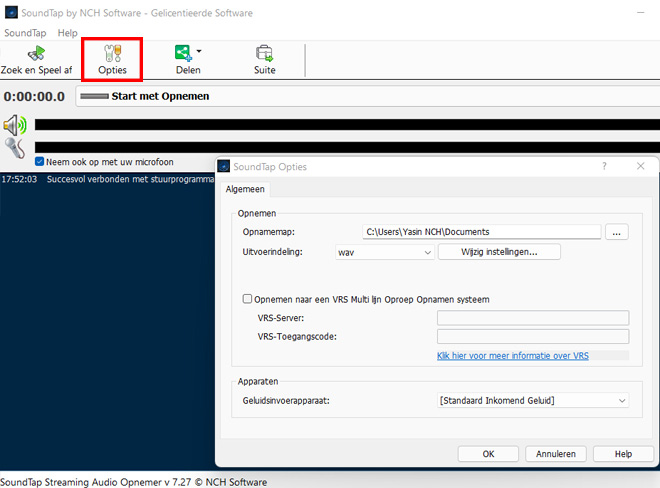Click the microphone volume level bar

[347, 147]
